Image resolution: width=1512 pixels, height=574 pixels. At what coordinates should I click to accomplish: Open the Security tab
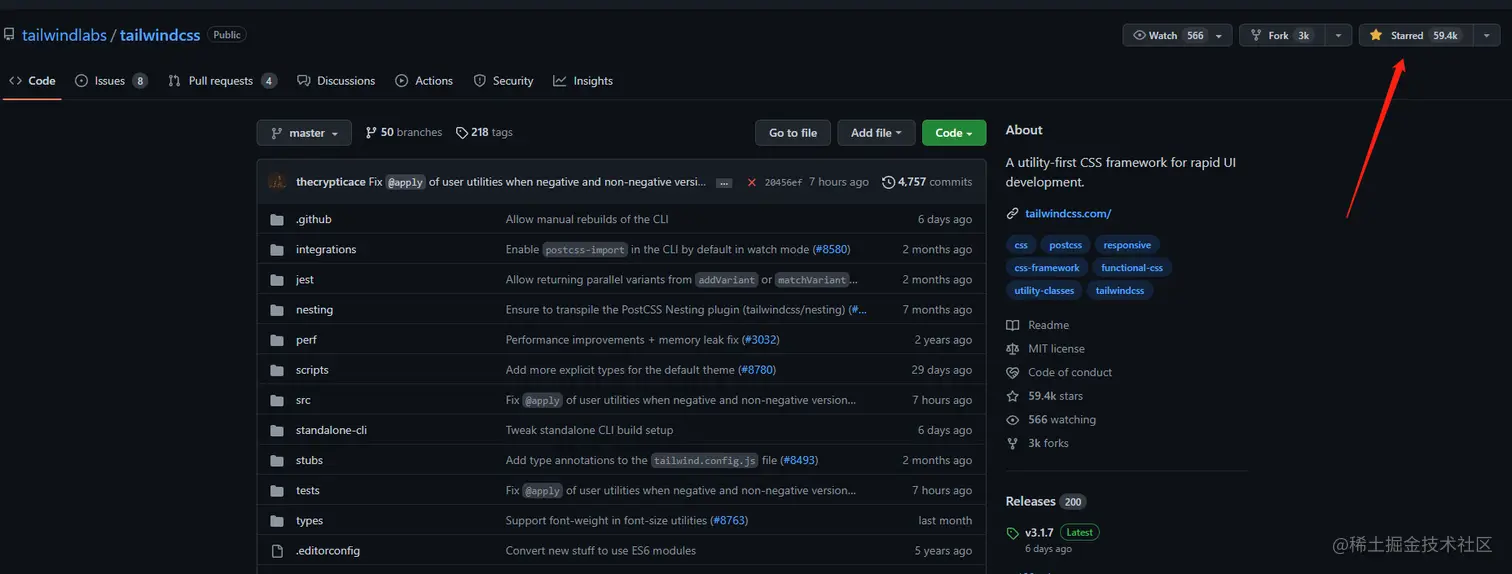503,81
